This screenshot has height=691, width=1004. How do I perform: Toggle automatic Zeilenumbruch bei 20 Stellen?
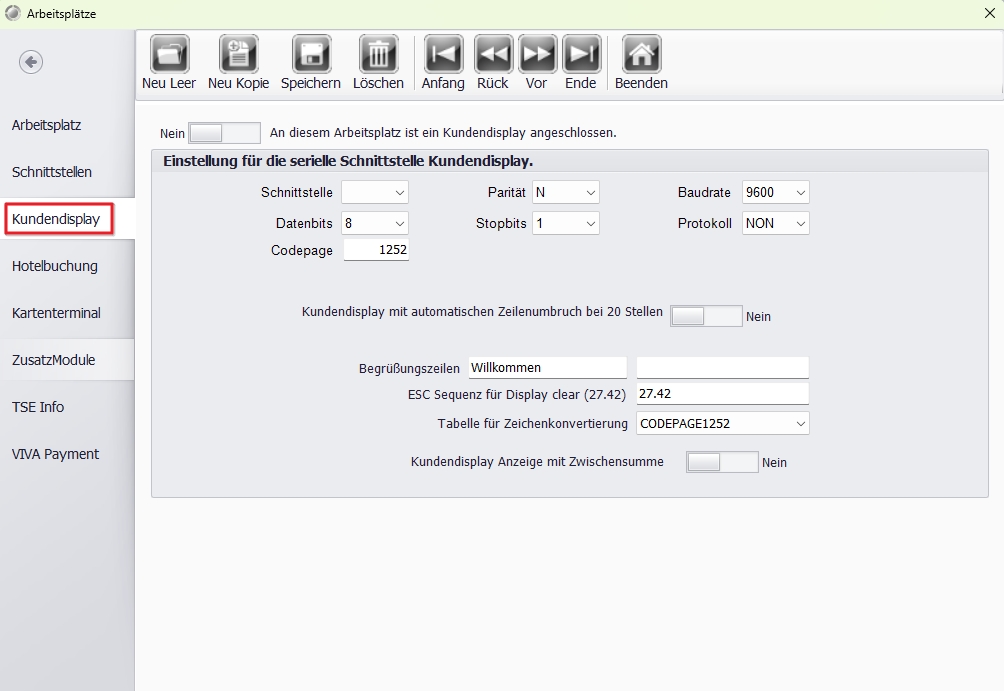point(706,316)
